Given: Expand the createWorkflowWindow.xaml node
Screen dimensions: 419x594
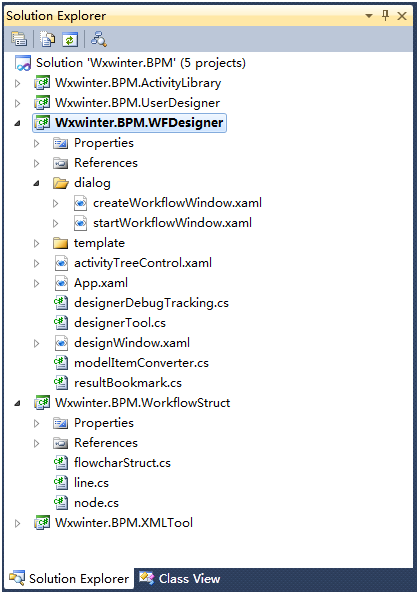Looking at the screenshot, I should point(56,203).
